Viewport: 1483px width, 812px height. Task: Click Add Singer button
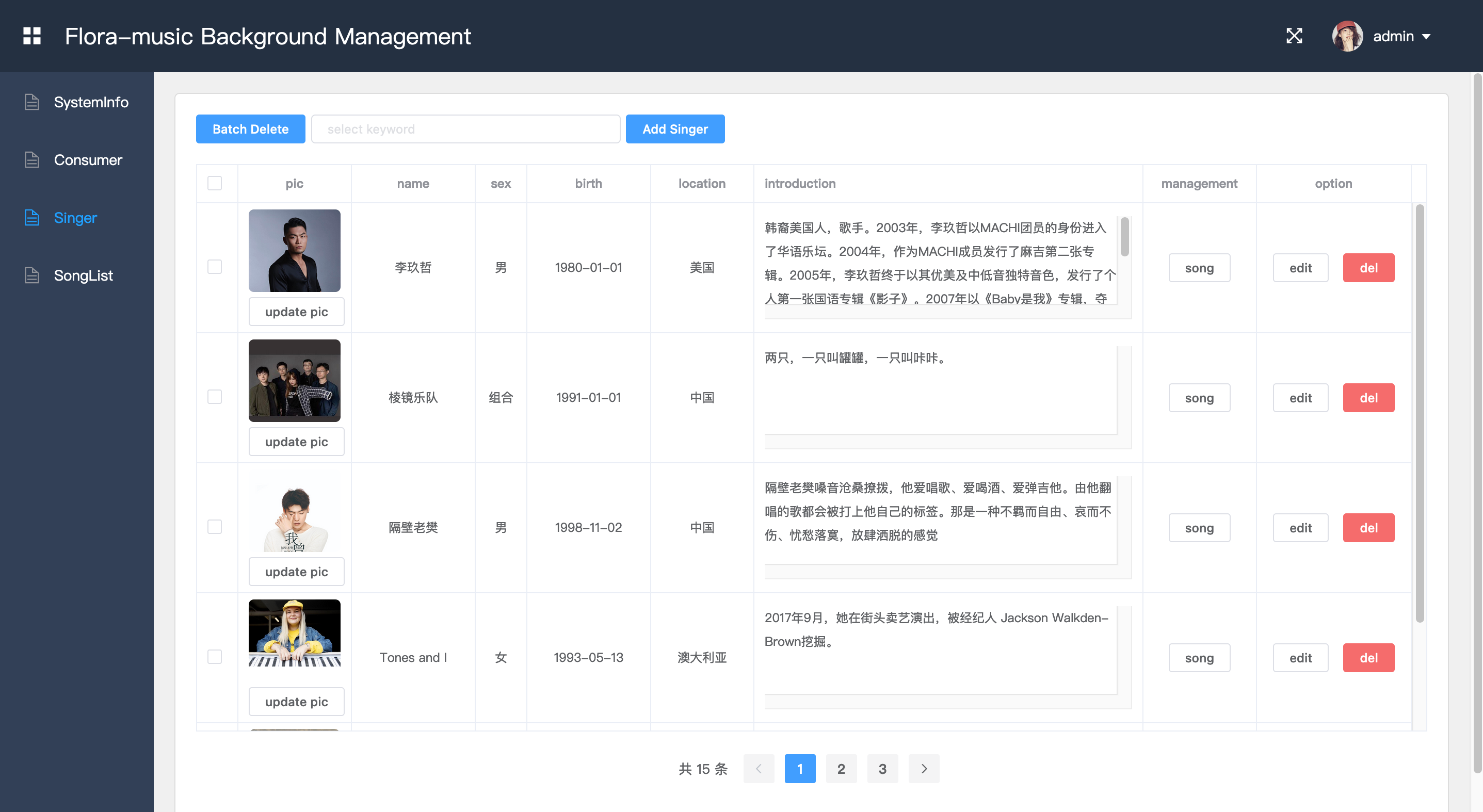coord(675,128)
